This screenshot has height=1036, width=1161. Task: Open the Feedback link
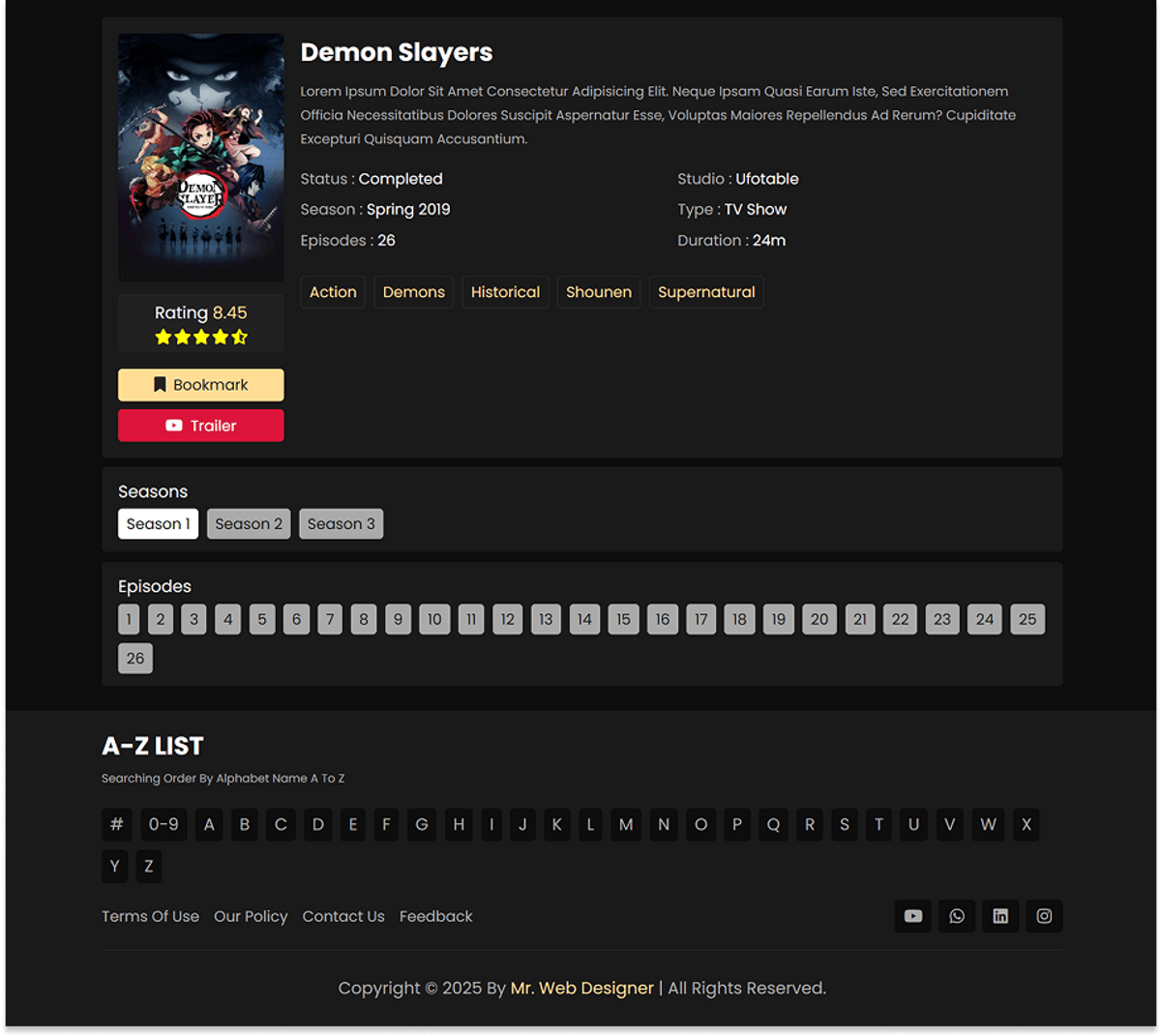coord(436,916)
